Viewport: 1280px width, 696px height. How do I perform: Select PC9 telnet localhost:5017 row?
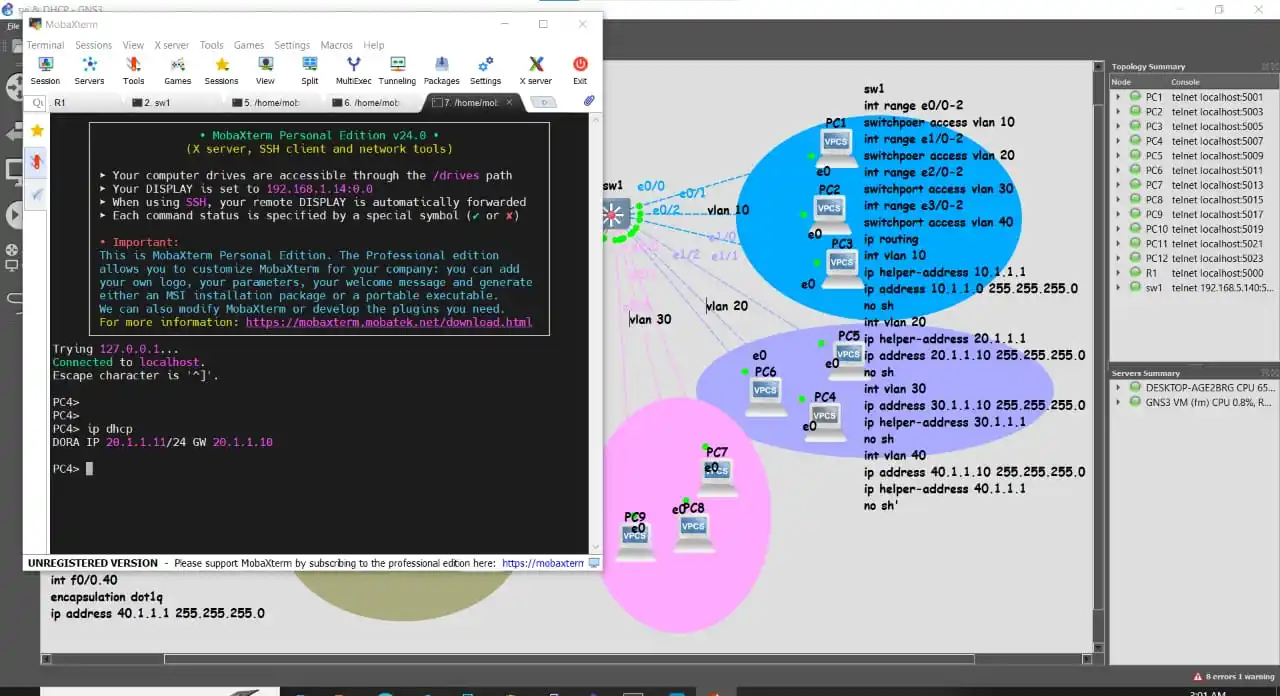[1195, 214]
